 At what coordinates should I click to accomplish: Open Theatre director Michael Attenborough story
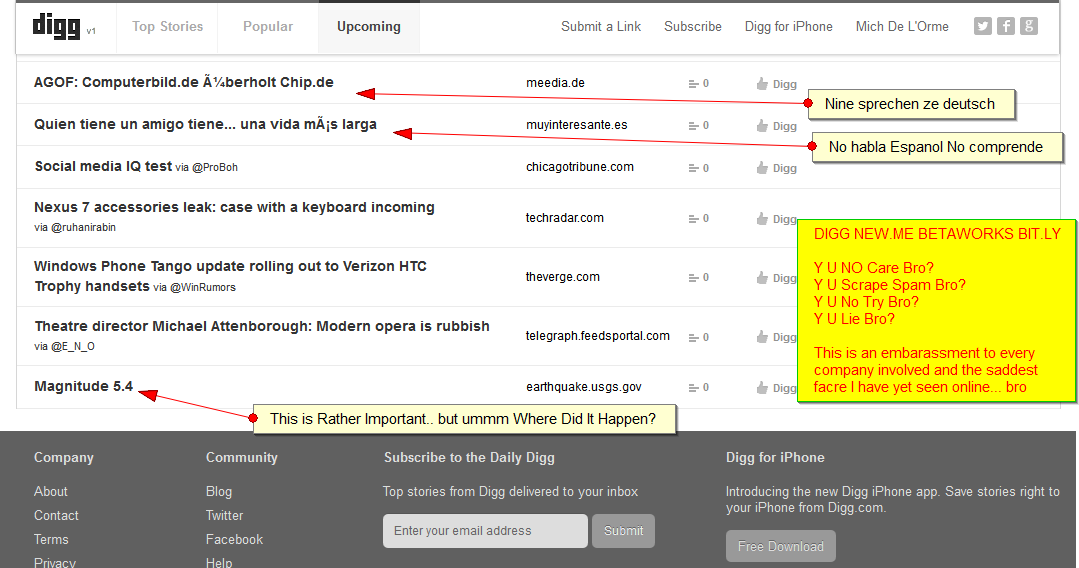pyautogui.click(x=262, y=326)
